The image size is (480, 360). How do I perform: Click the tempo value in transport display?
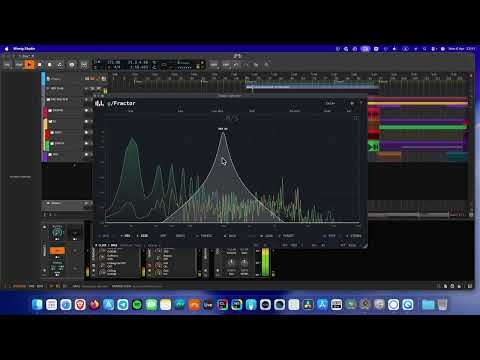[114, 62]
